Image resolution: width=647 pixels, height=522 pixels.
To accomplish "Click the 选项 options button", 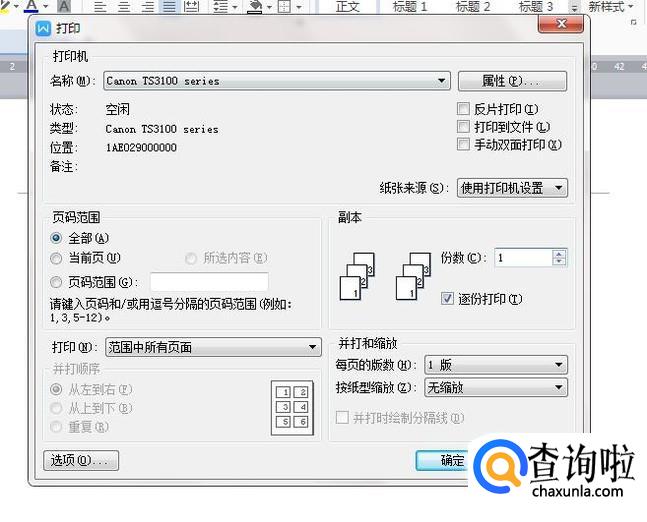I will (x=81, y=460).
